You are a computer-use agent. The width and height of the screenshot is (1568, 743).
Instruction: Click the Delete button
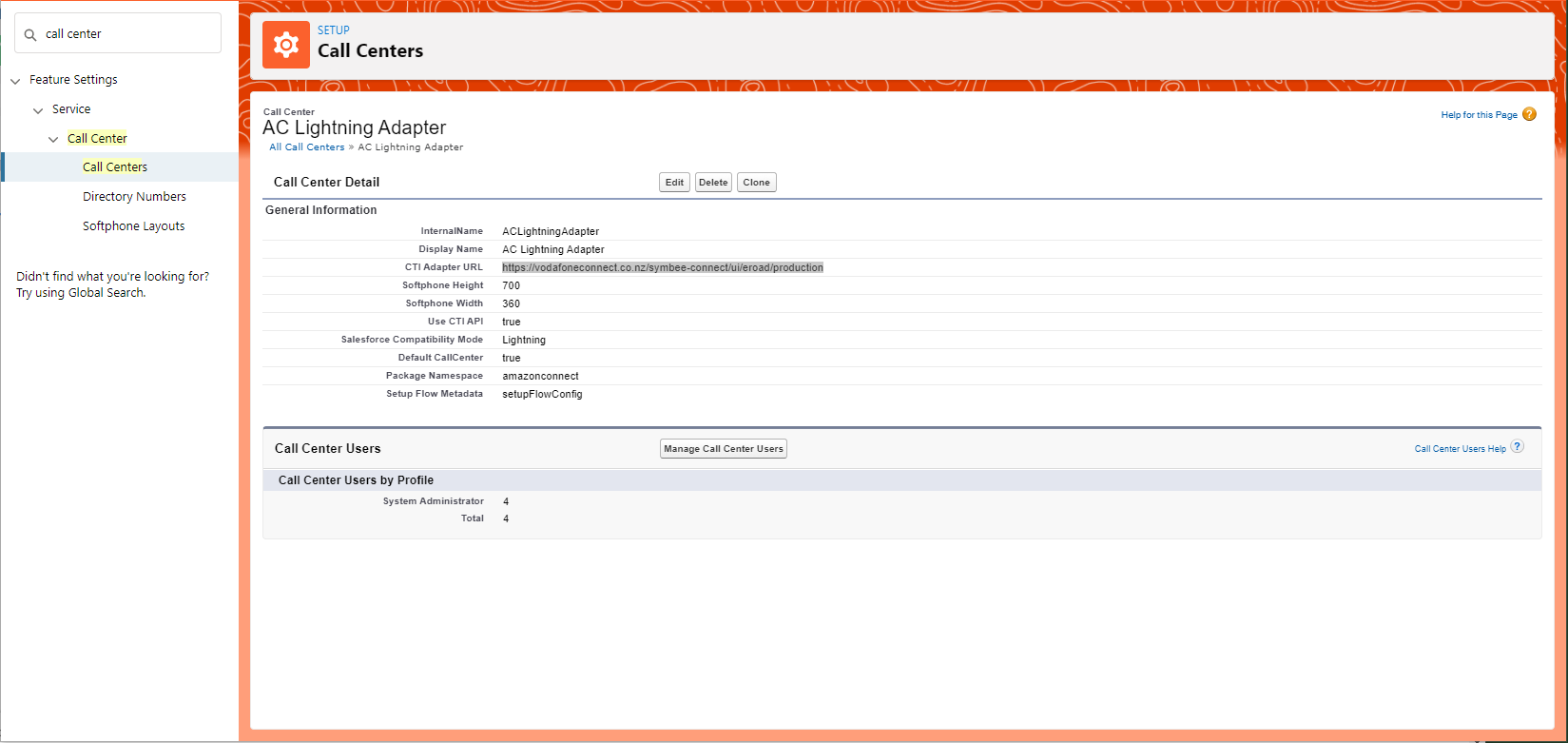[713, 183]
